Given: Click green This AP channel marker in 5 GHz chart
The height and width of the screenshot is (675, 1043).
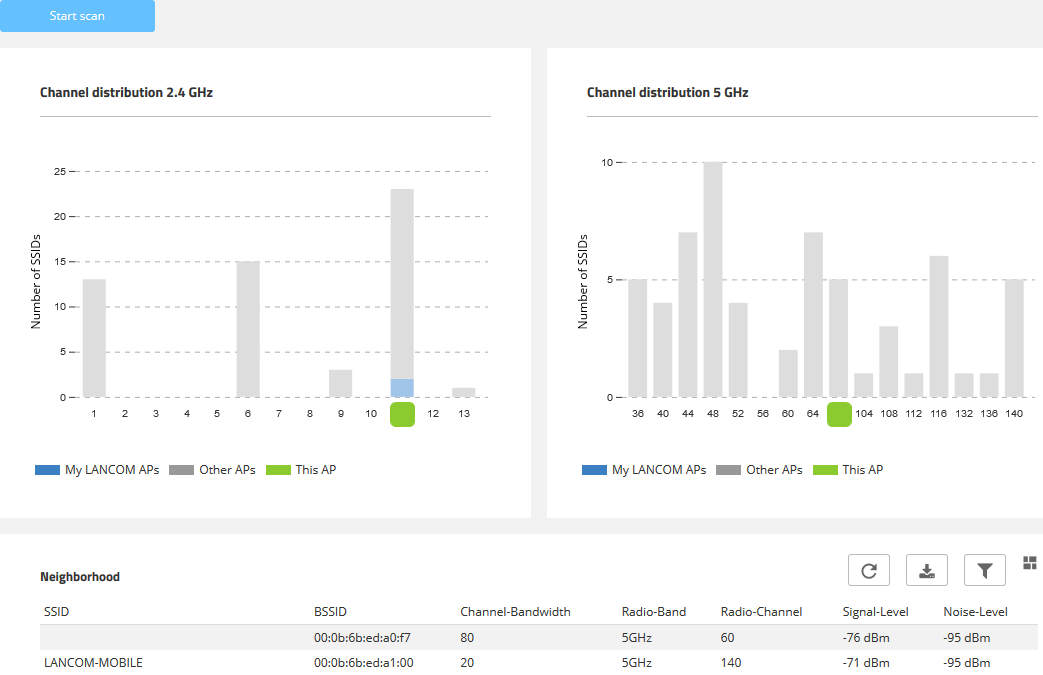Looking at the screenshot, I should (839, 414).
